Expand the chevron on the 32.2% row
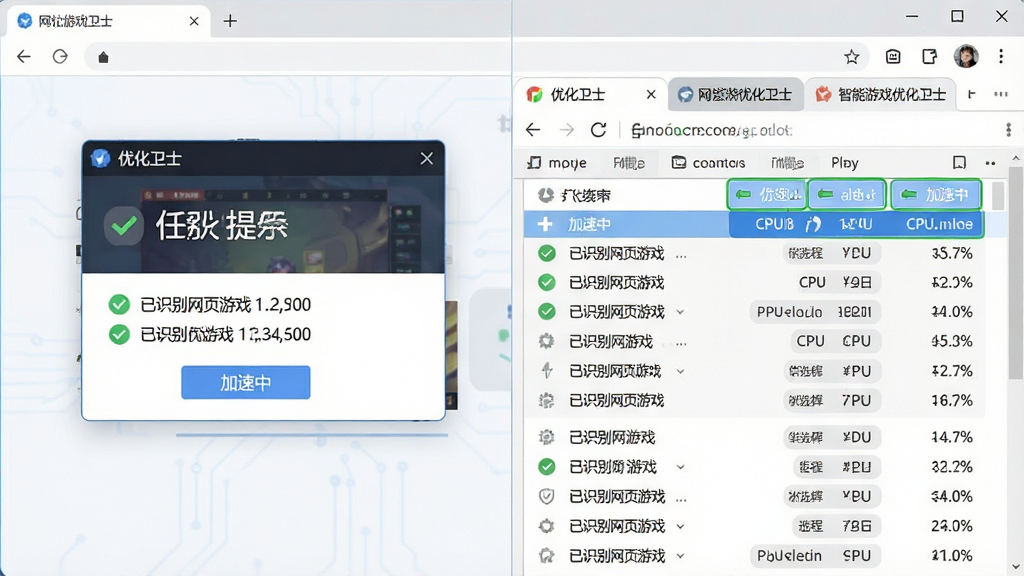Image resolution: width=1024 pixels, height=576 pixels. click(680, 468)
